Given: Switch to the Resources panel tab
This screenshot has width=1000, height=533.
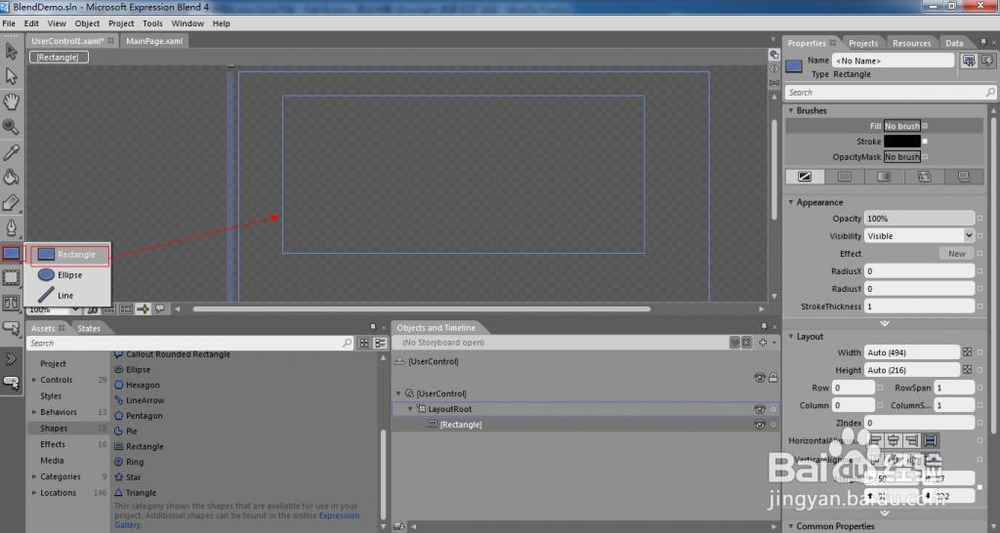Looking at the screenshot, I should click(911, 43).
